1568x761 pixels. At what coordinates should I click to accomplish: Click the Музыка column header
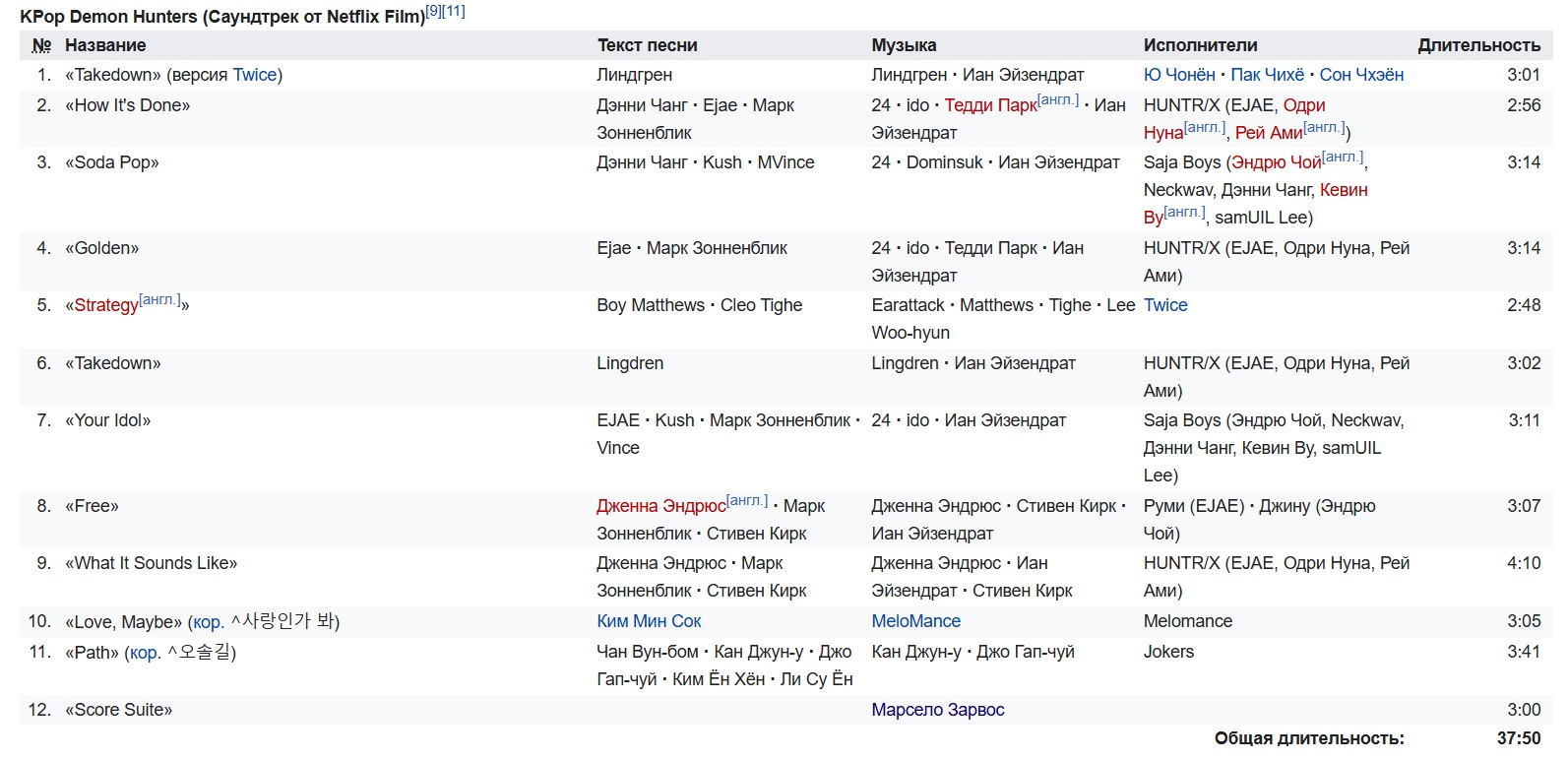[x=904, y=45]
